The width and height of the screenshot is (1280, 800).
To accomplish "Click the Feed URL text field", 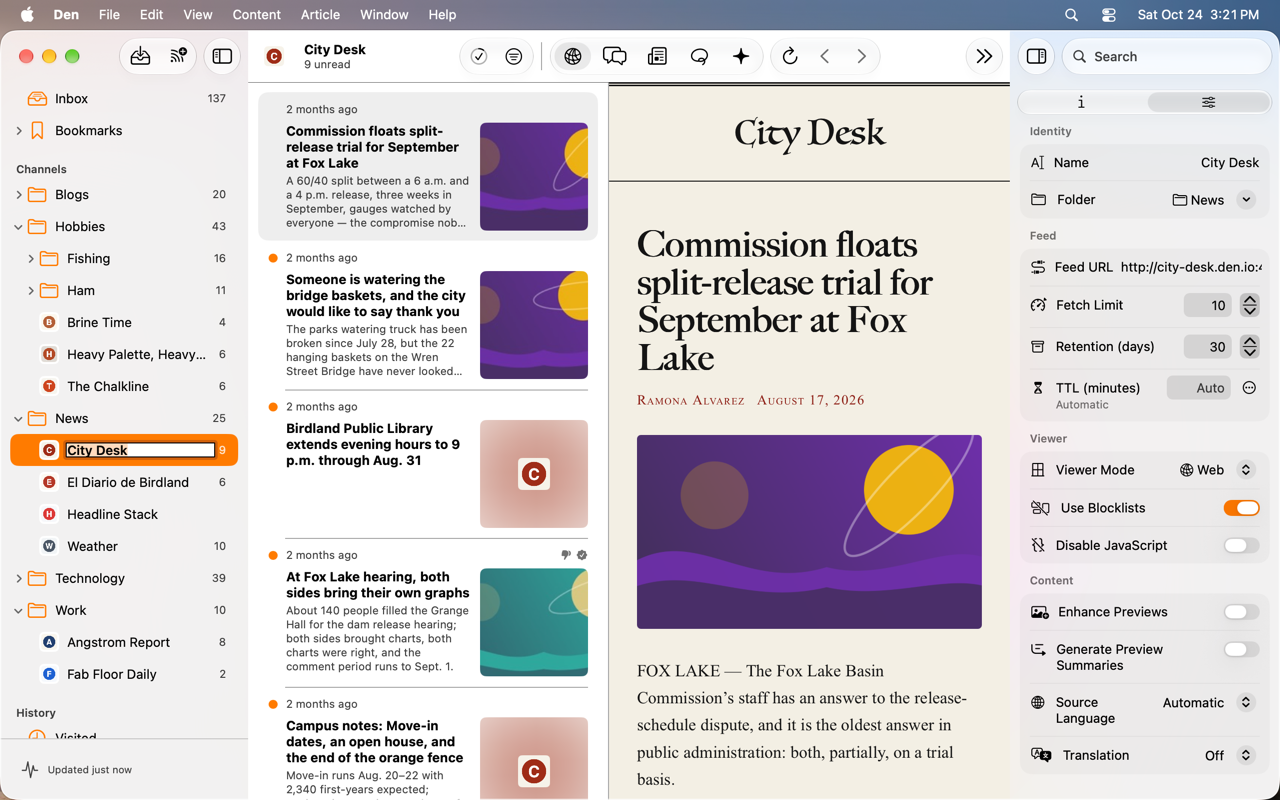I will (1190, 268).
